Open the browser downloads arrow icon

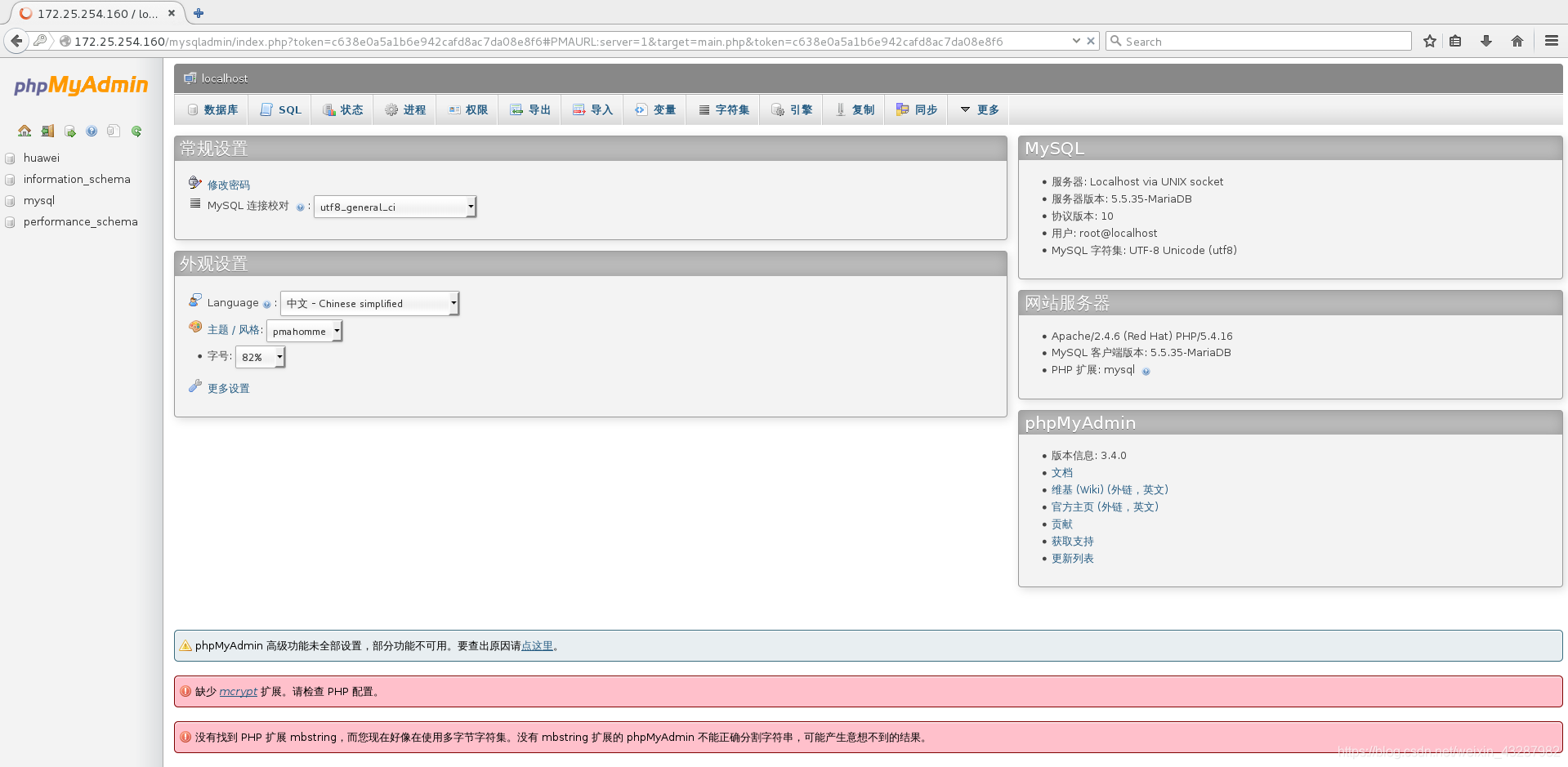(x=1486, y=41)
